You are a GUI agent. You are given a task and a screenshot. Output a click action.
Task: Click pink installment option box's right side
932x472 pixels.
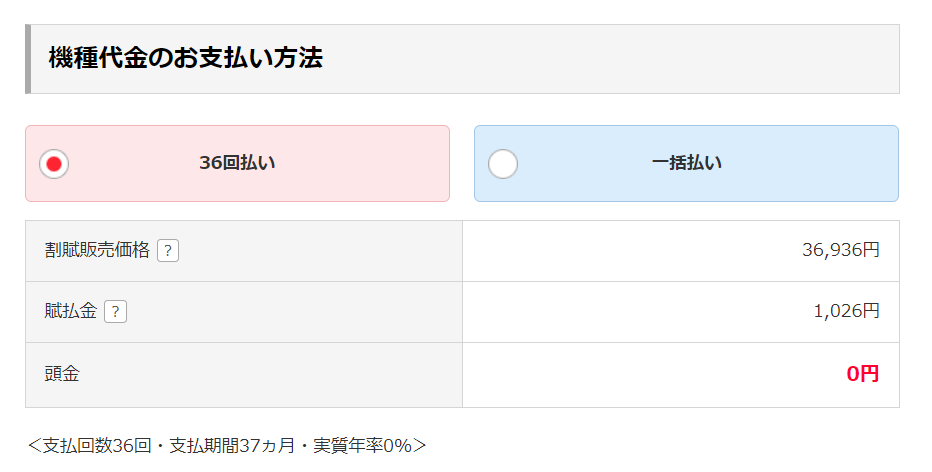click(400, 164)
